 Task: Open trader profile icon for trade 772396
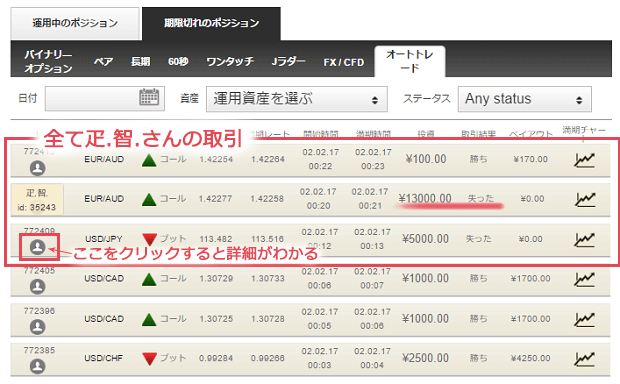point(38,327)
